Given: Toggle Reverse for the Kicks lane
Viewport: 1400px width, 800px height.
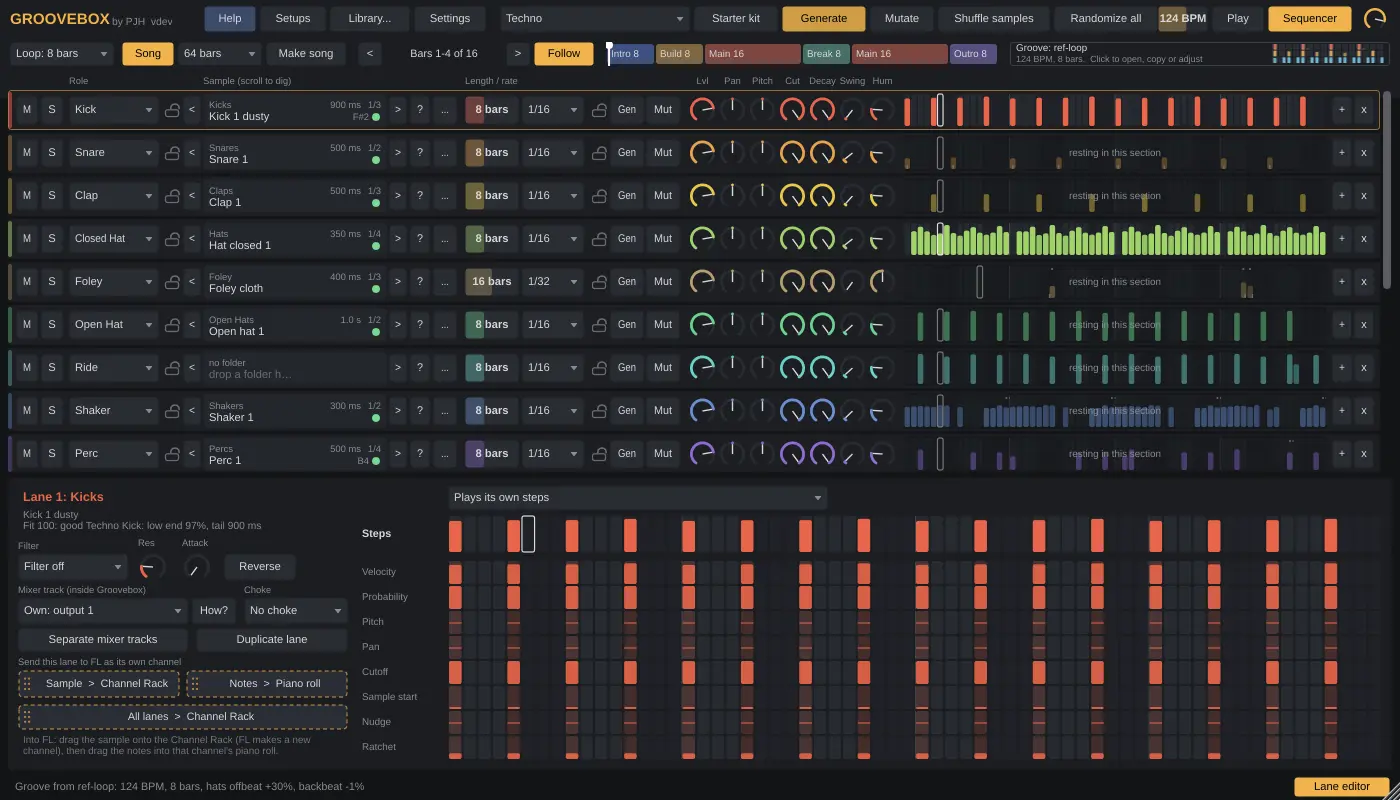Looking at the screenshot, I should [x=260, y=567].
